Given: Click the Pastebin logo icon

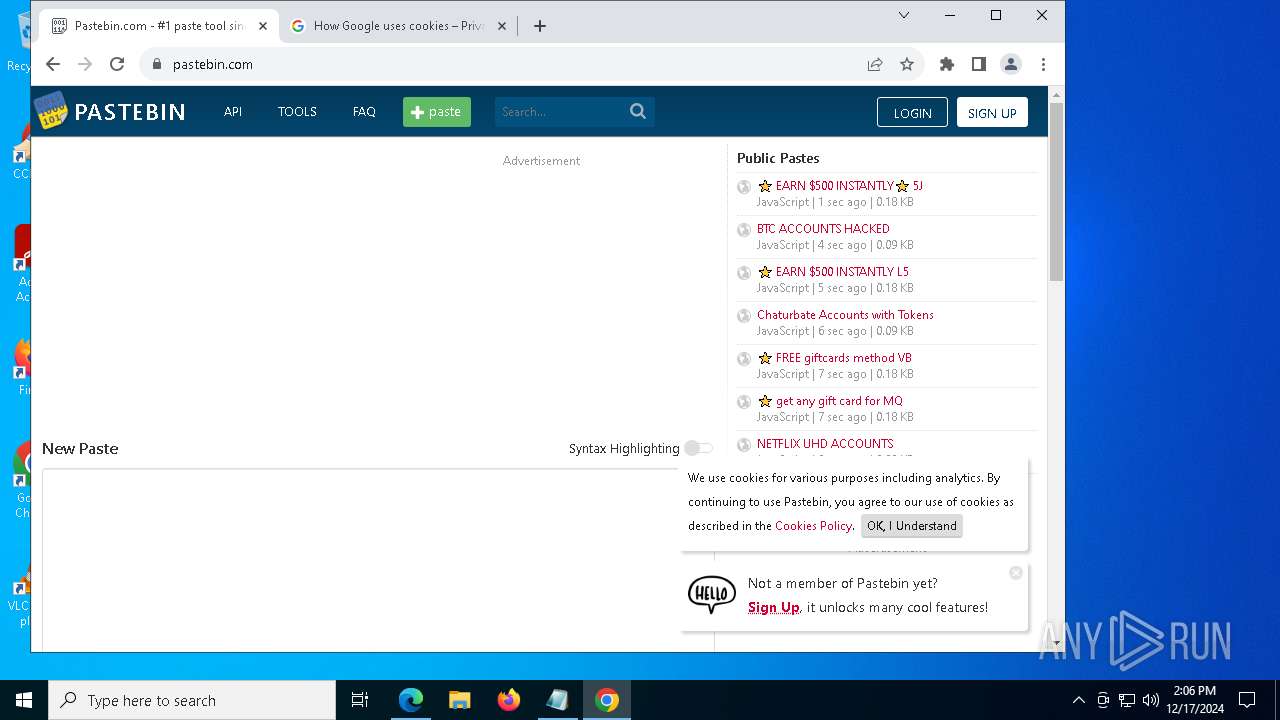Looking at the screenshot, I should pos(51,111).
